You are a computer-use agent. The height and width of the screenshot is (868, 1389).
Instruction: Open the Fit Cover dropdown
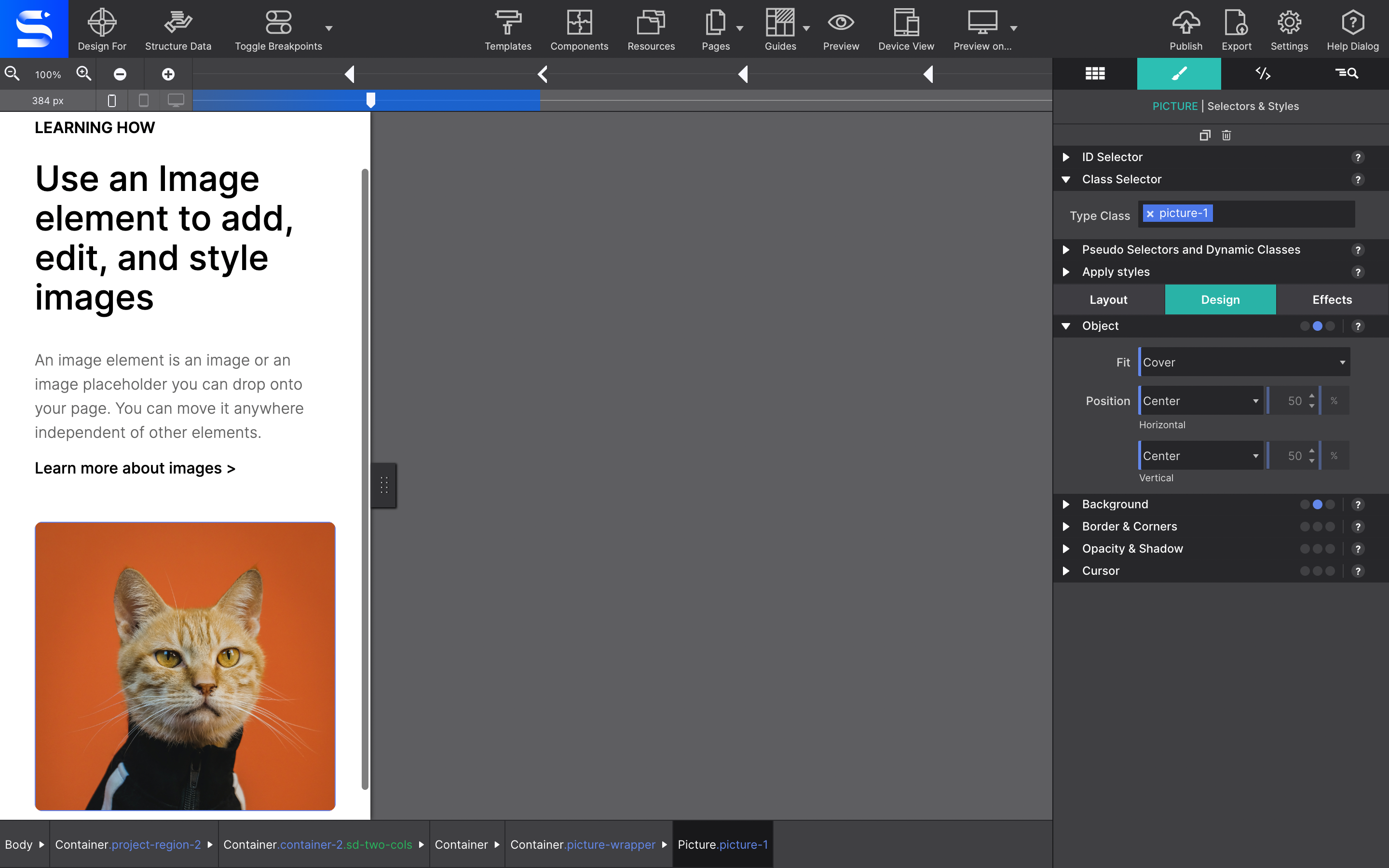(x=1244, y=362)
